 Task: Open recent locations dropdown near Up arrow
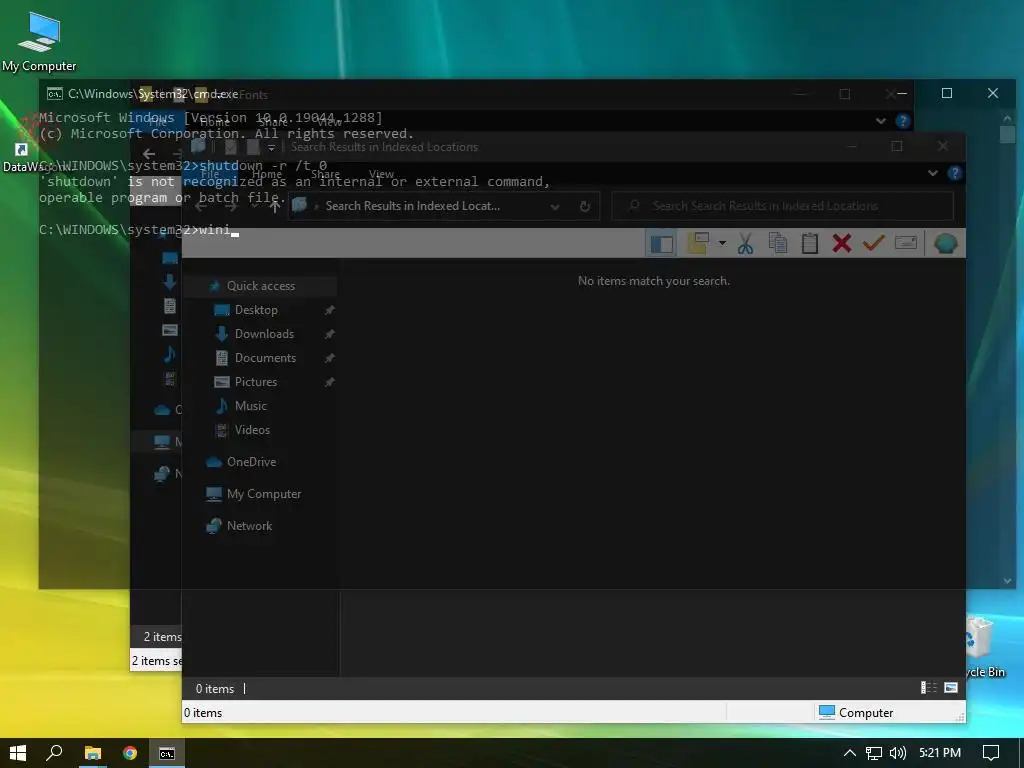pyautogui.click(x=254, y=206)
